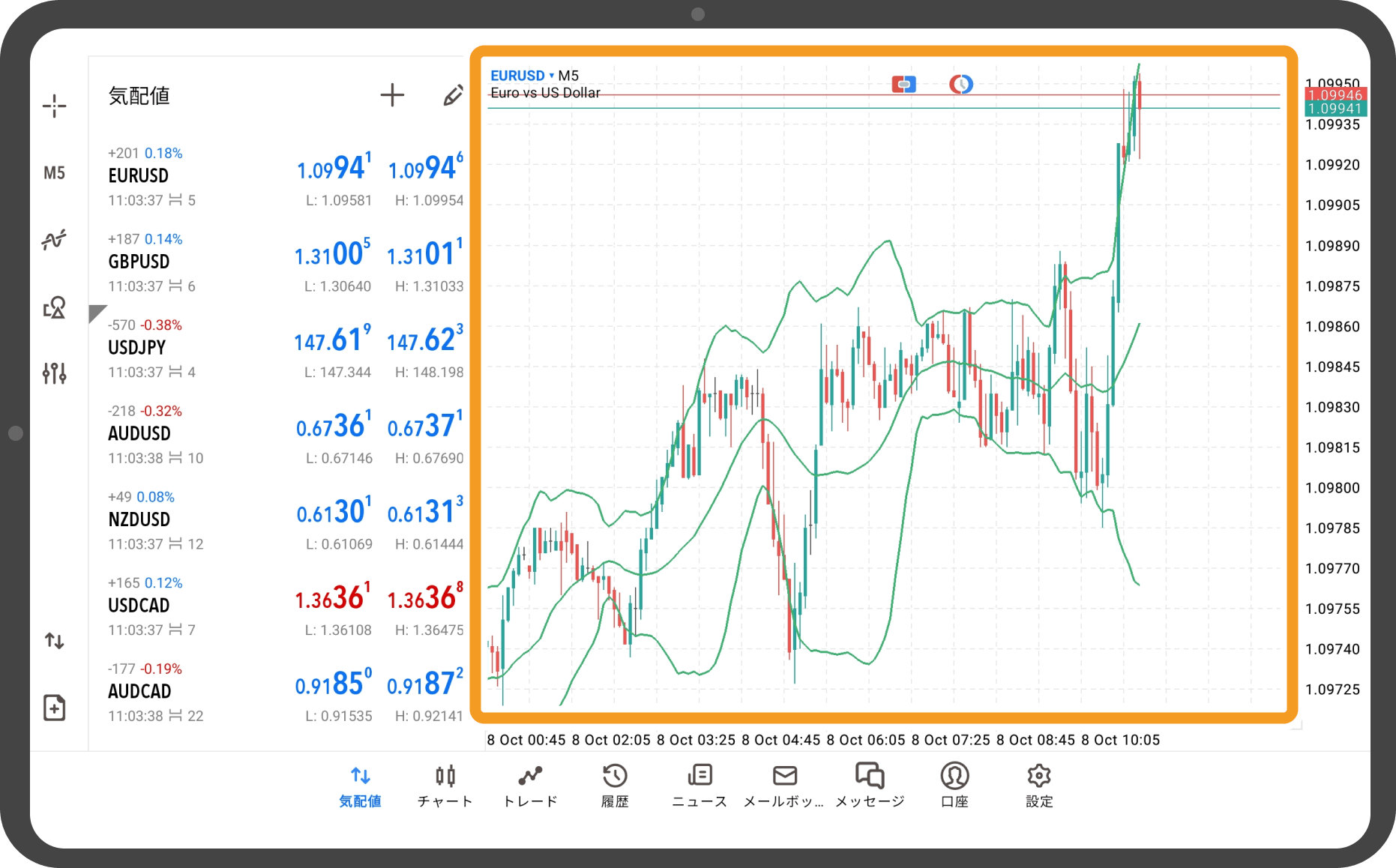Tap the red-blue trade panel icon on chart

click(x=903, y=84)
